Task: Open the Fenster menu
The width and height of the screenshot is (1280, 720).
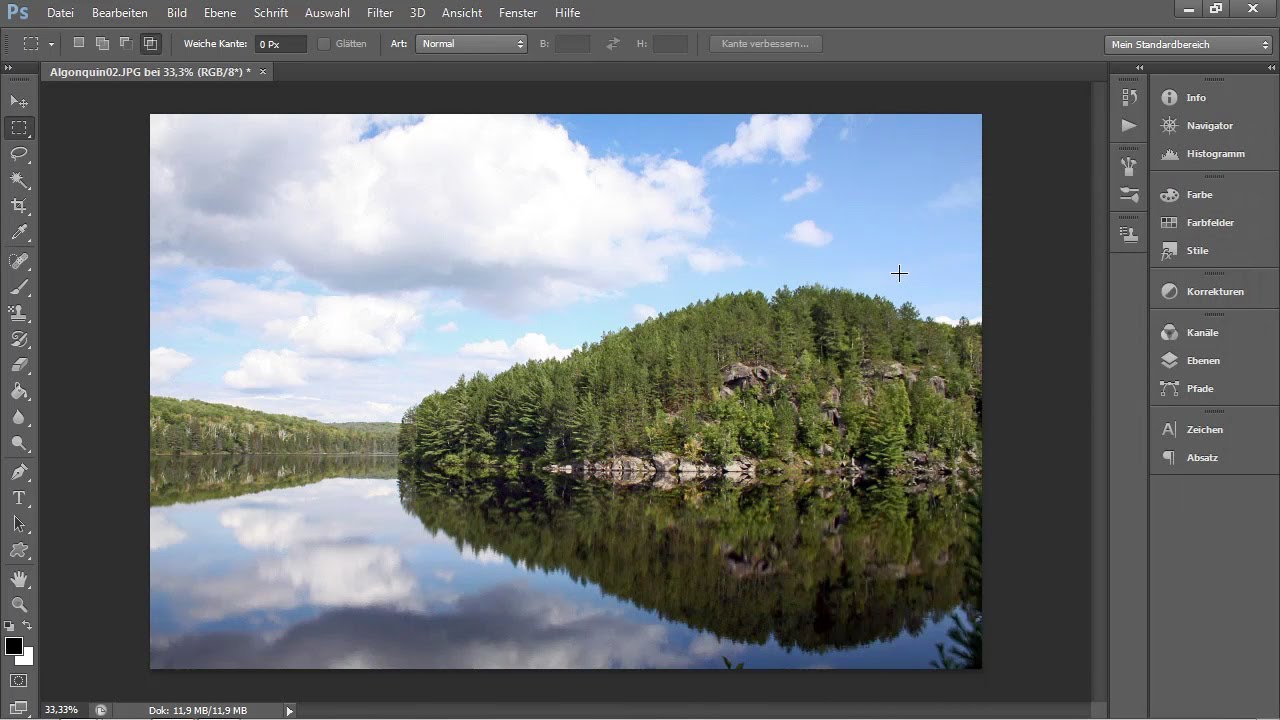Action: [518, 13]
